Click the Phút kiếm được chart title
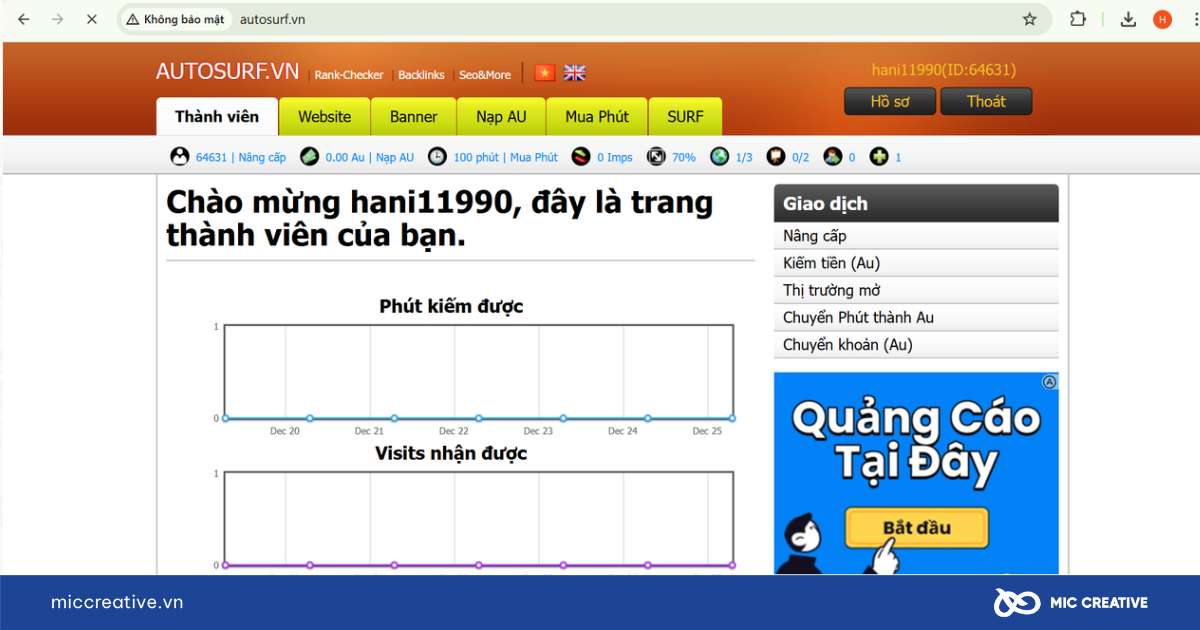 (x=451, y=306)
